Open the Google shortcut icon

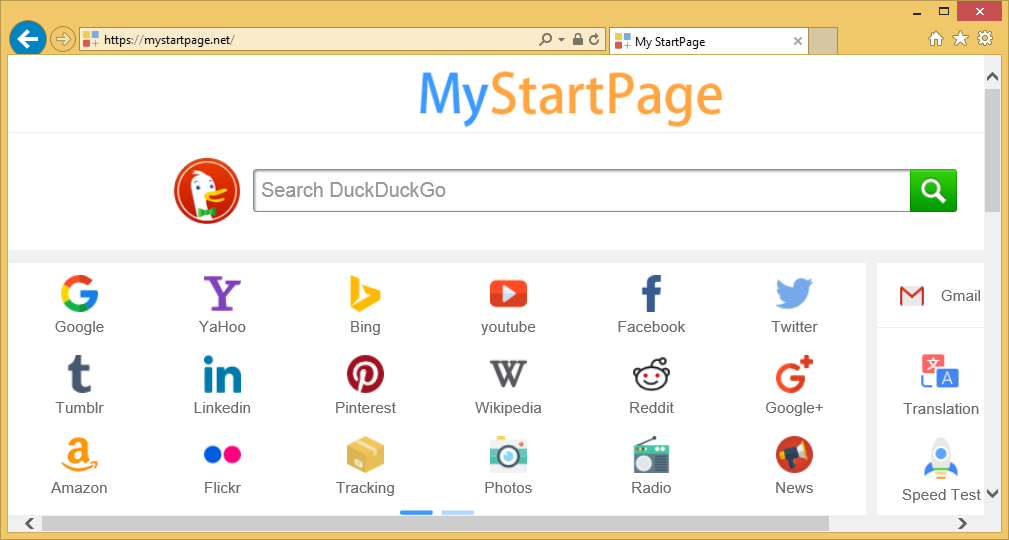[79, 295]
